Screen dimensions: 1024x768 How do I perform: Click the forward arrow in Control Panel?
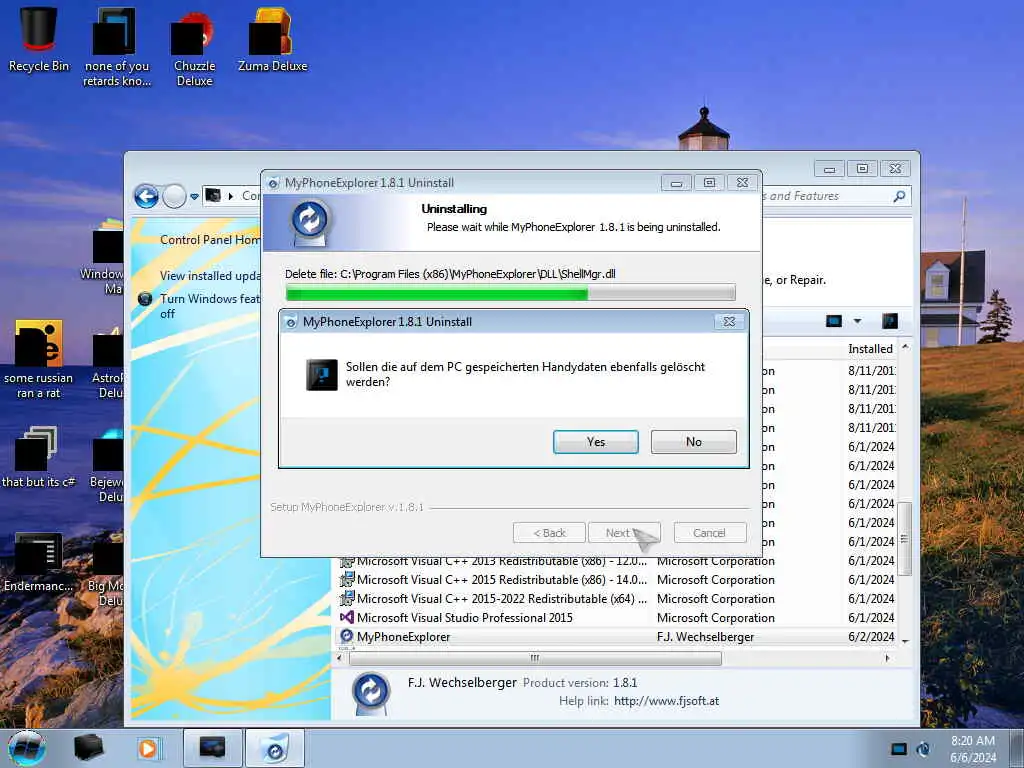[x=174, y=196]
